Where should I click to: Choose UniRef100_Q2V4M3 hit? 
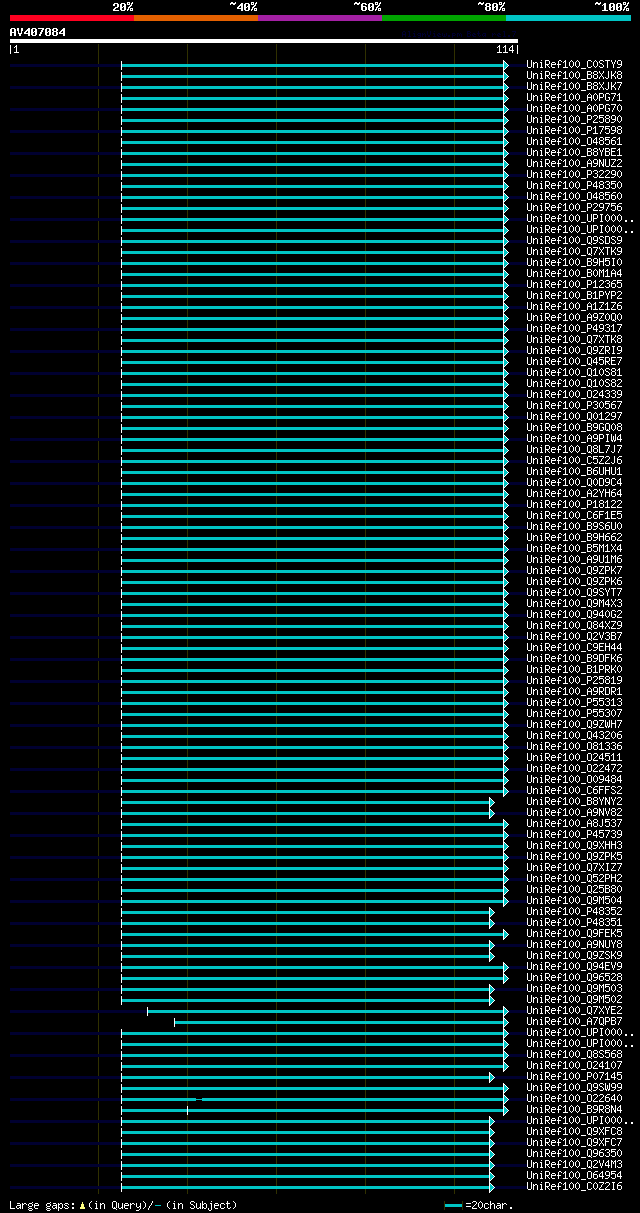coord(574,1164)
